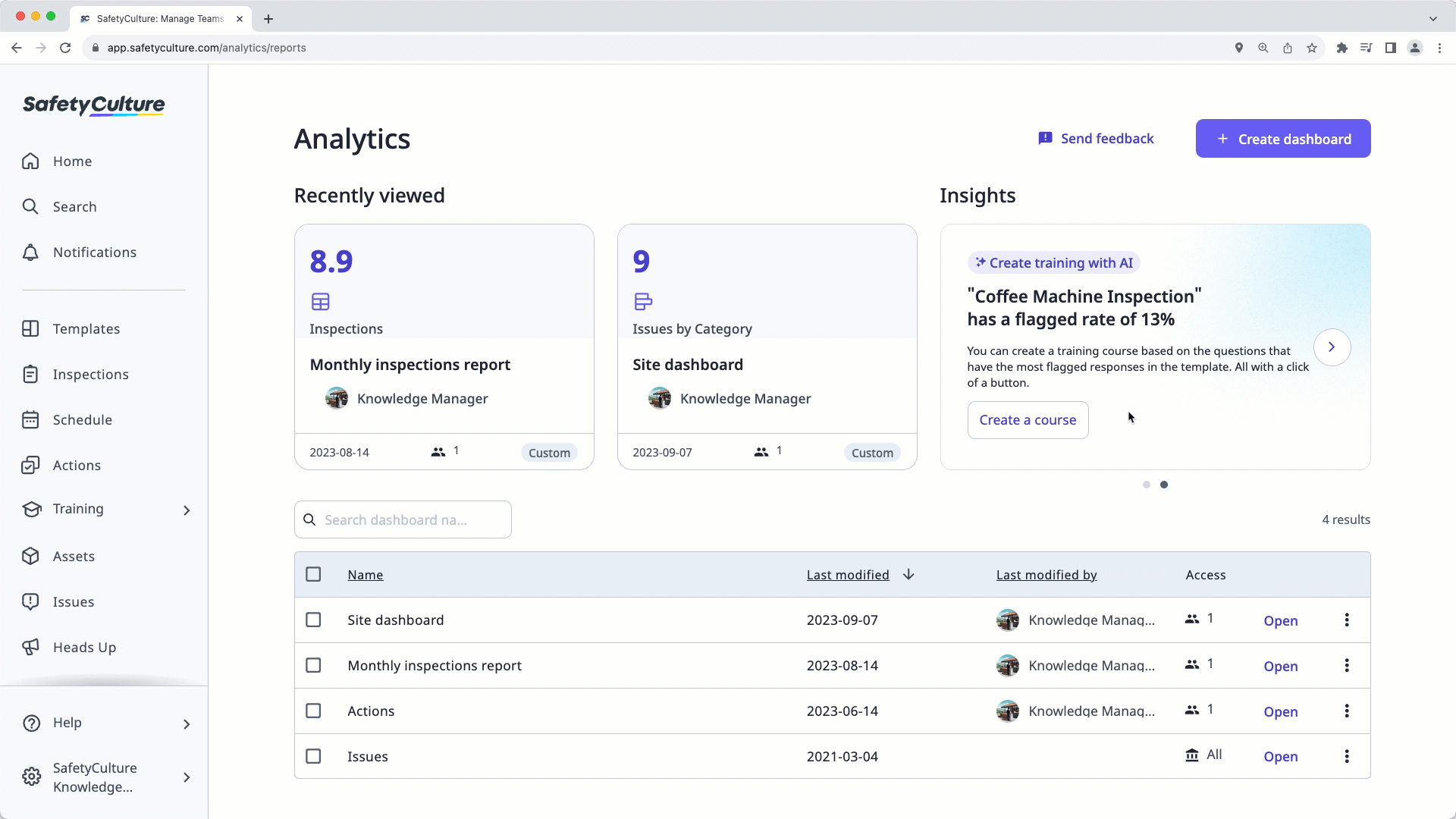Viewport: 1456px width, 819px height.
Task: Click Send feedback link
Action: pyautogui.click(x=1097, y=139)
